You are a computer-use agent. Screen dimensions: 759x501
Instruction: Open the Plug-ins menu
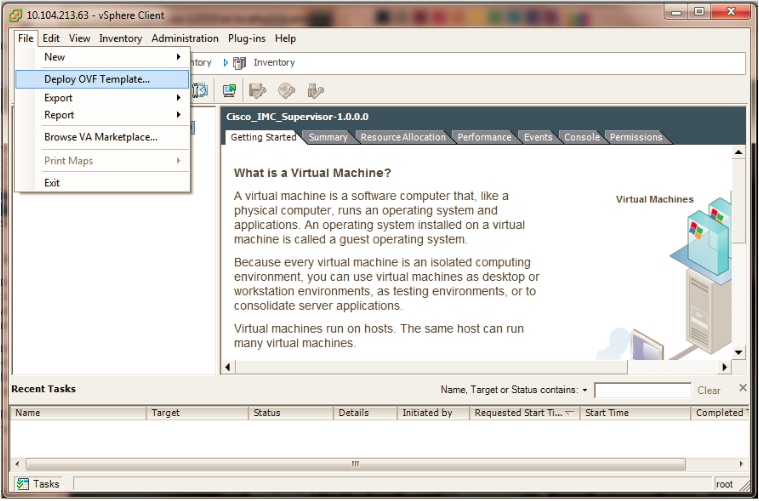pyautogui.click(x=246, y=38)
